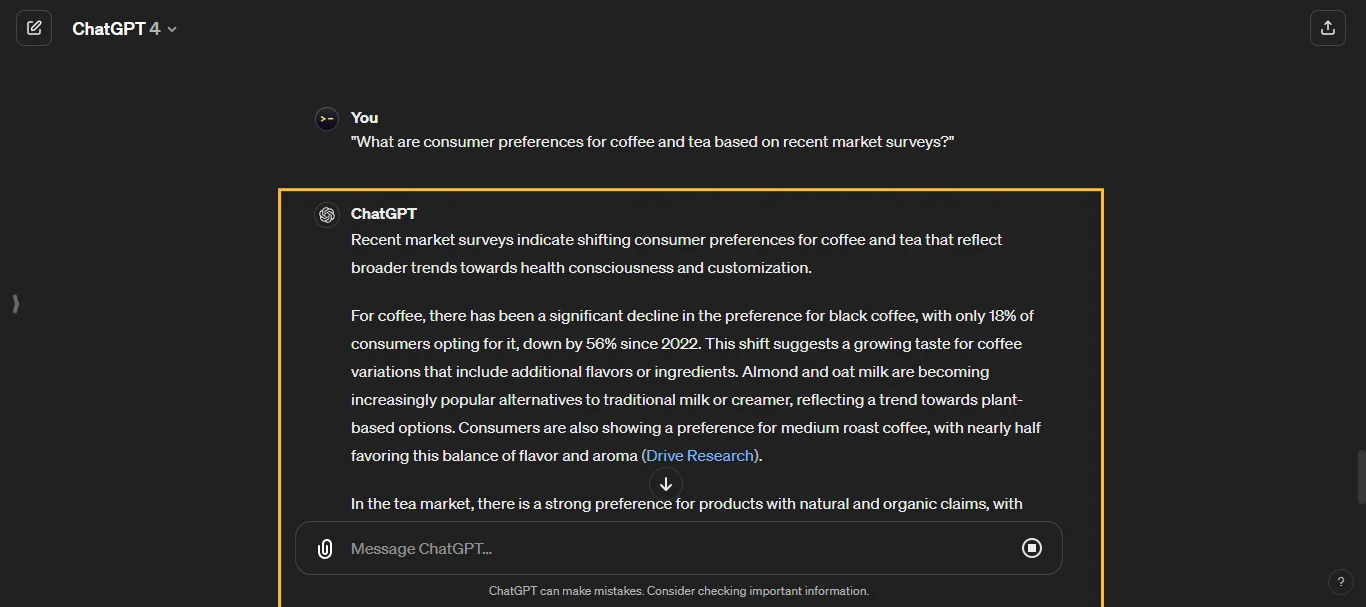
Task: Attach a file using the paperclip icon
Action: click(x=325, y=548)
